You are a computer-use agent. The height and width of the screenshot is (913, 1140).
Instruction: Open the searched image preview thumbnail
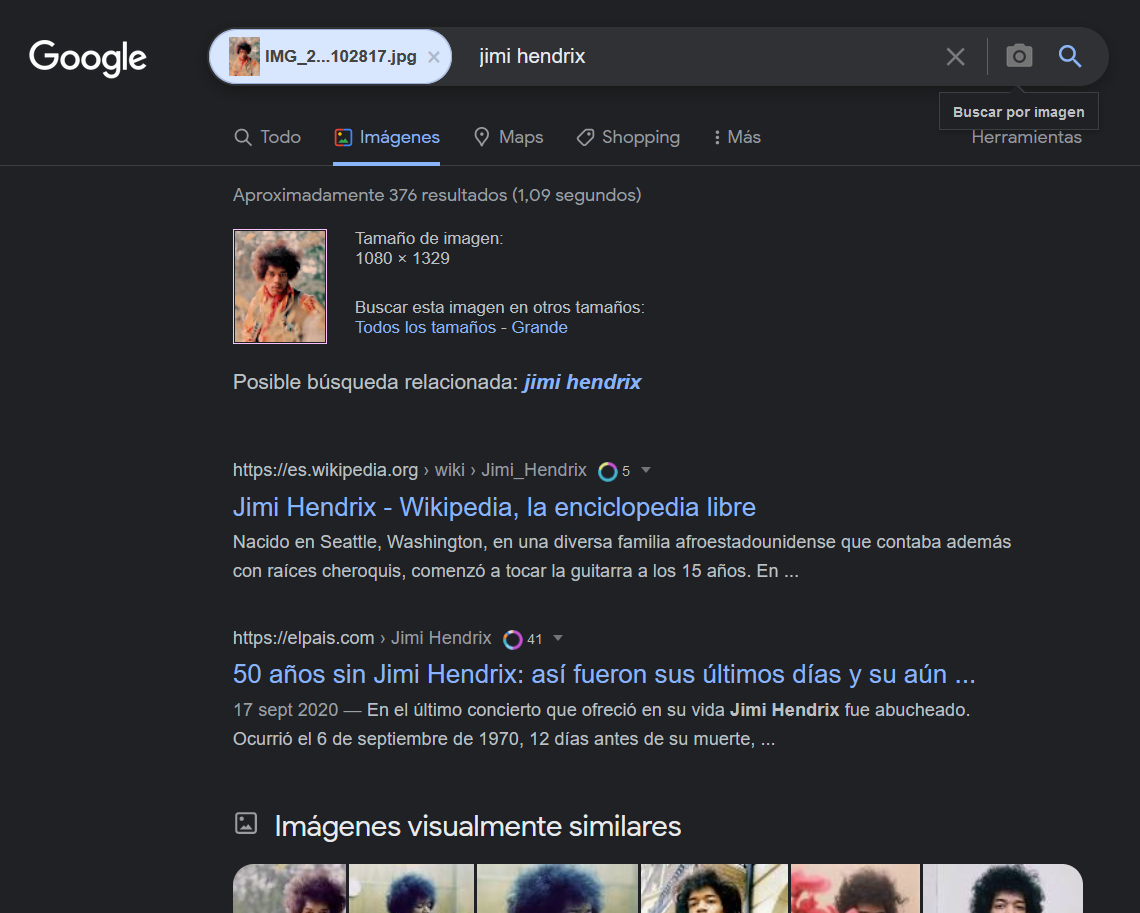(x=280, y=286)
